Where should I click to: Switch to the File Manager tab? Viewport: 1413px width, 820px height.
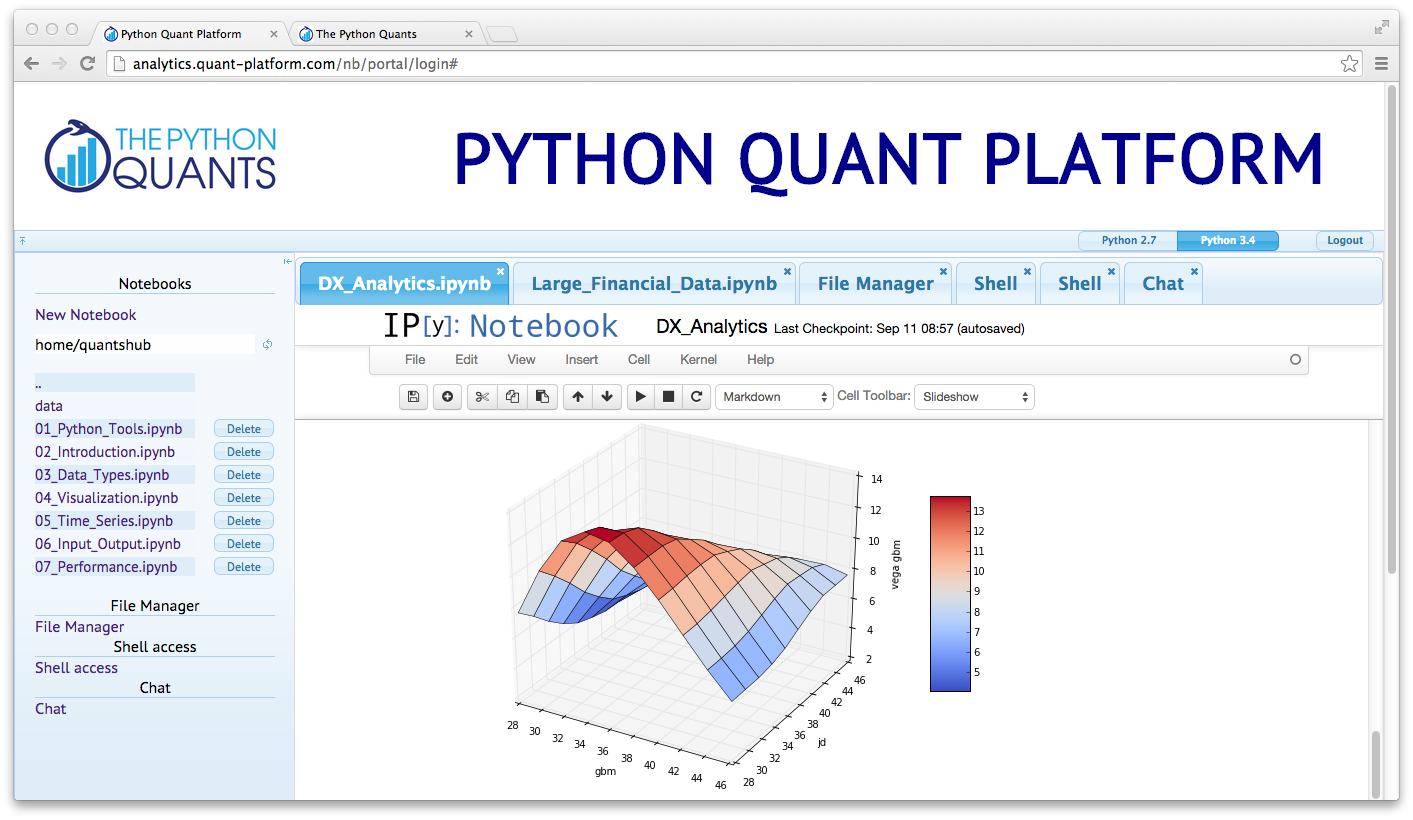tap(876, 284)
